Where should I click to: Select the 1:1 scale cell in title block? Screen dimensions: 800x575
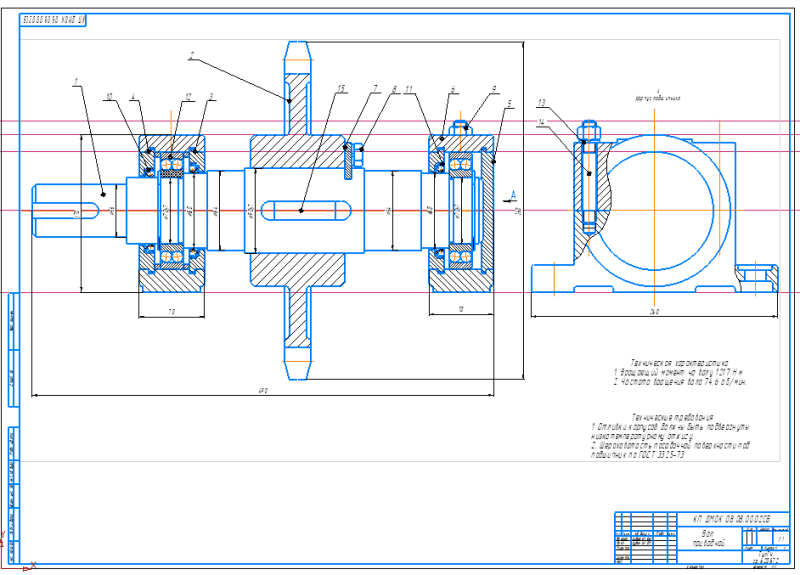point(781,539)
